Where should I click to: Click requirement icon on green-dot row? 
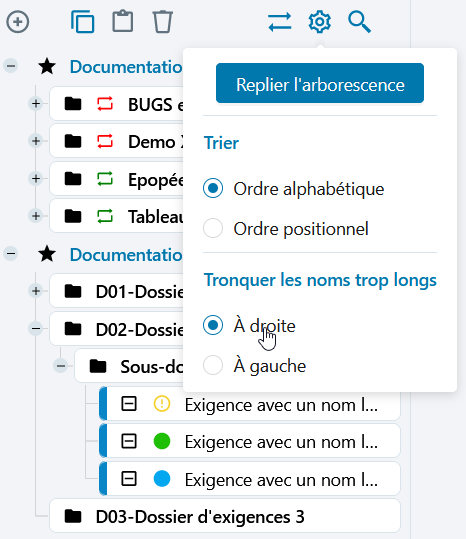[x=129, y=441]
